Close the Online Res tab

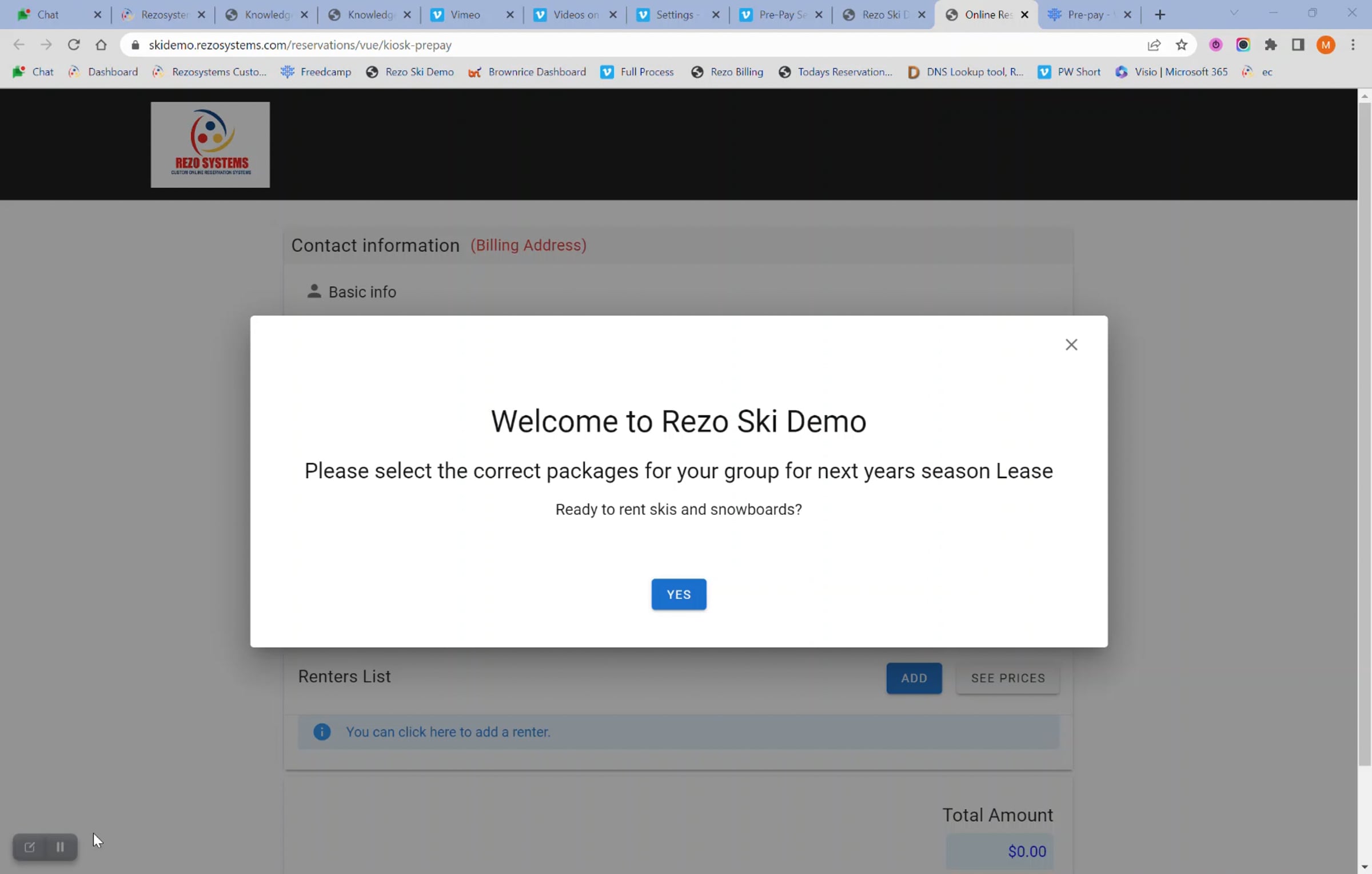point(1025,15)
